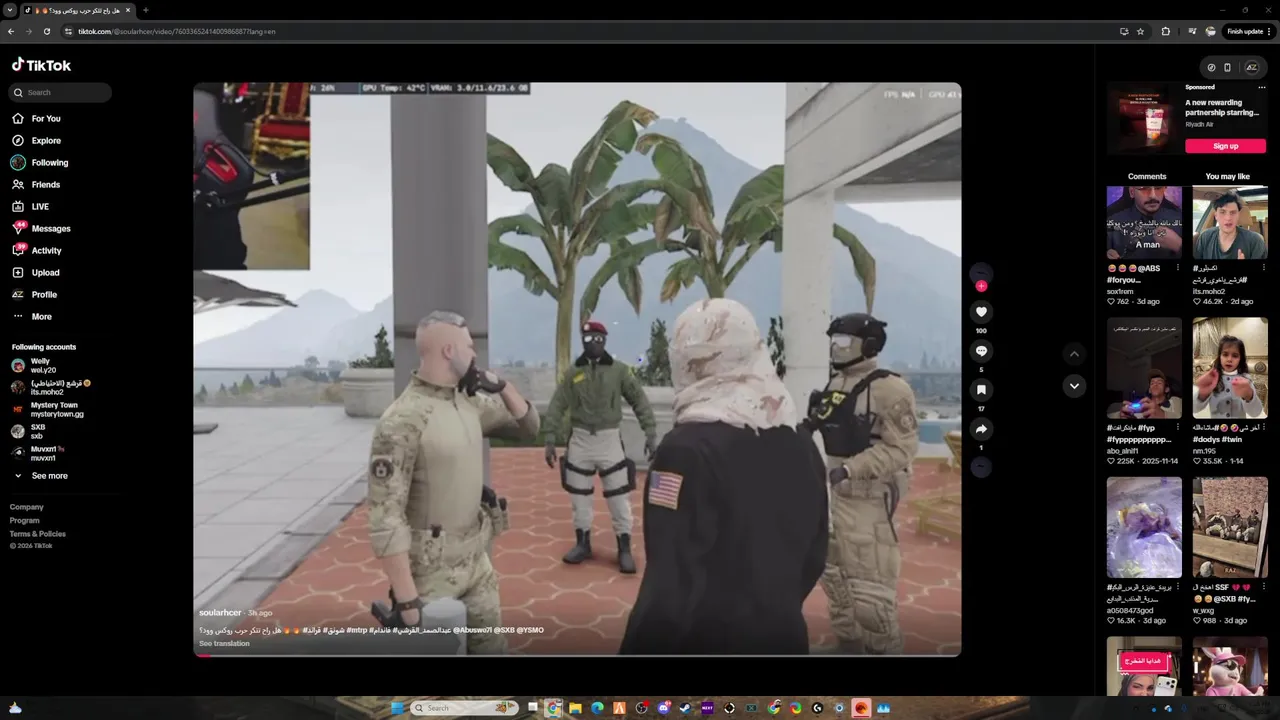This screenshot has width=1280, height=720.
Task: Open Windows Start menu
Action: [x=397, y=708]
